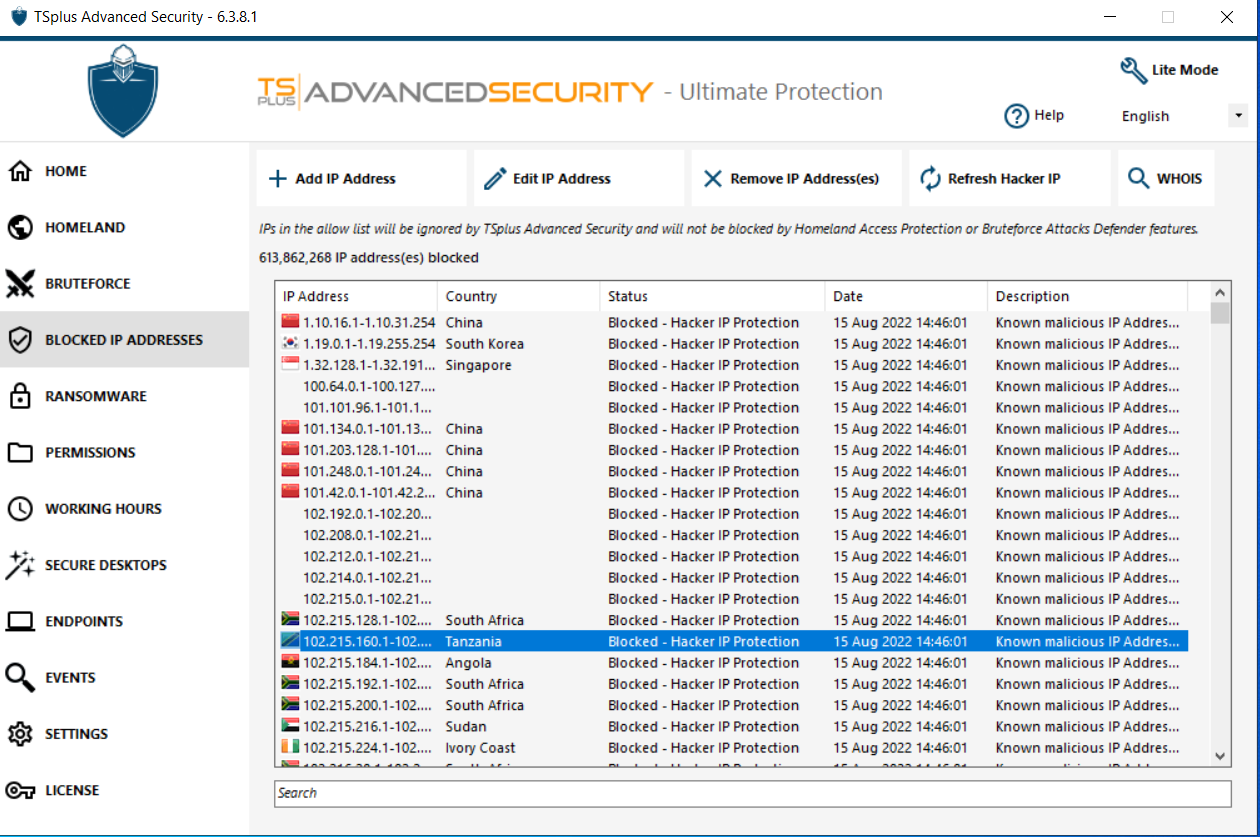This screenshot has width=1260, height=837.
Task: Click the Angola flag on 102.215.184.1 row
Action: [x=290, y=663]
